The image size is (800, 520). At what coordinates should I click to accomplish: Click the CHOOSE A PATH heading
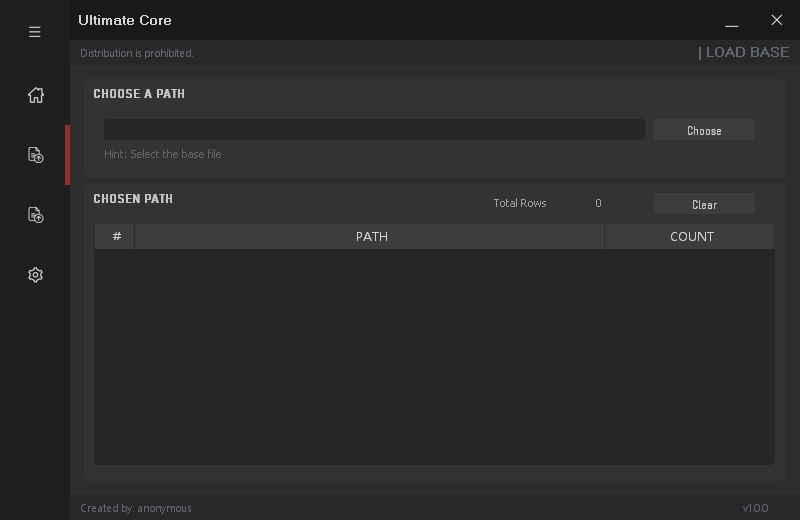tap(139, 94)
